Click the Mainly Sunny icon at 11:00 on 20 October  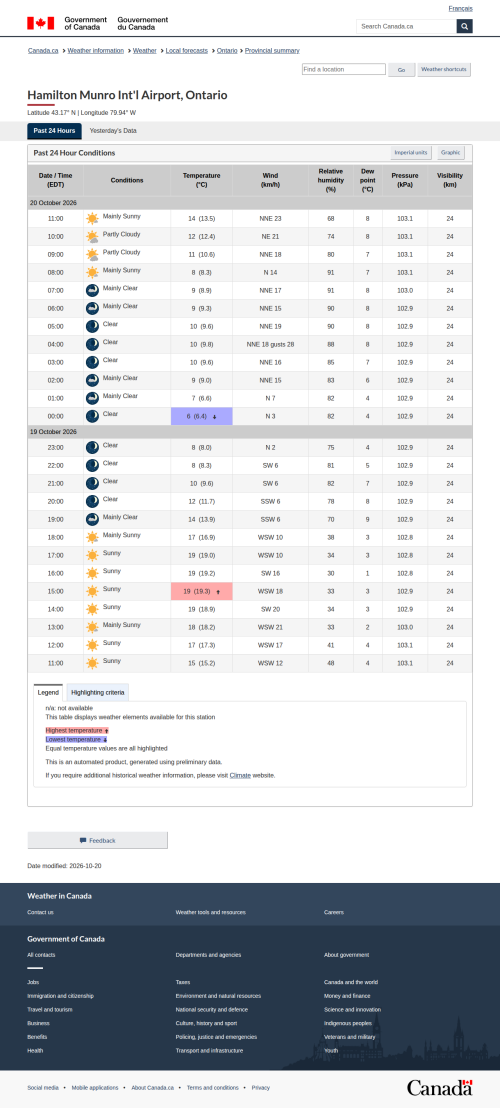[93, 218]
